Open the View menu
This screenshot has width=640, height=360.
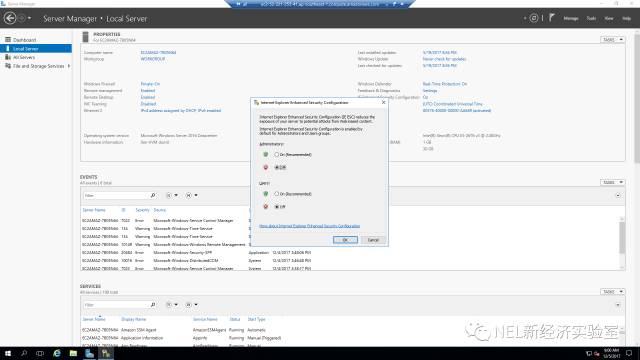(609, 18)
